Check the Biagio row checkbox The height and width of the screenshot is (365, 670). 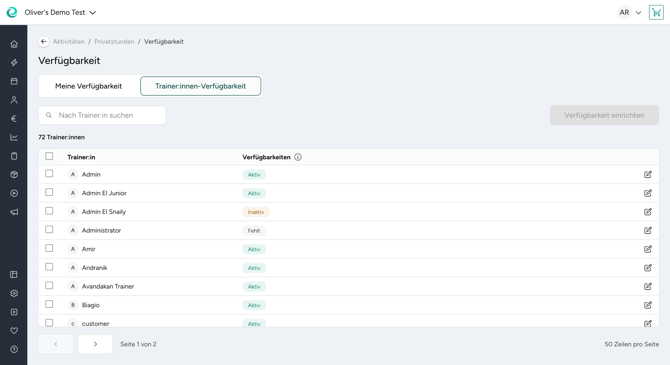49,304
